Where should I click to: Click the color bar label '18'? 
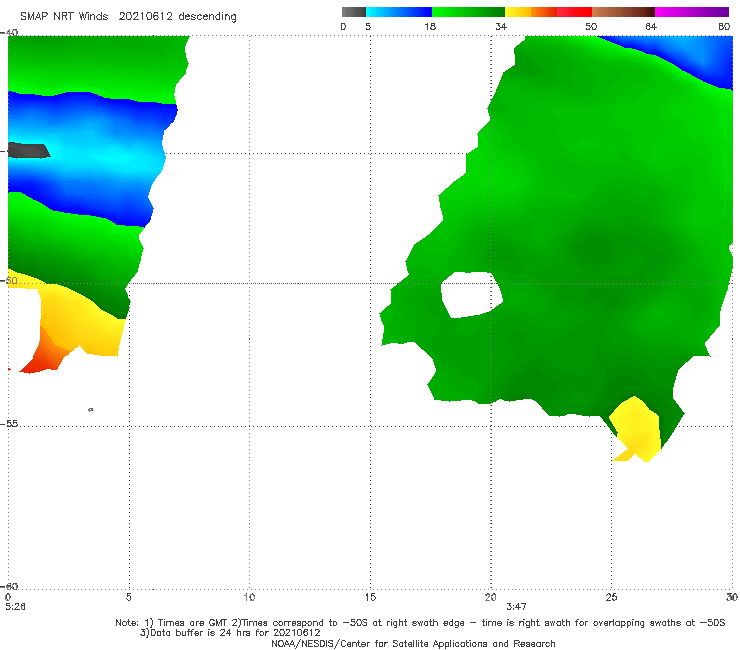tap(430, 26)
